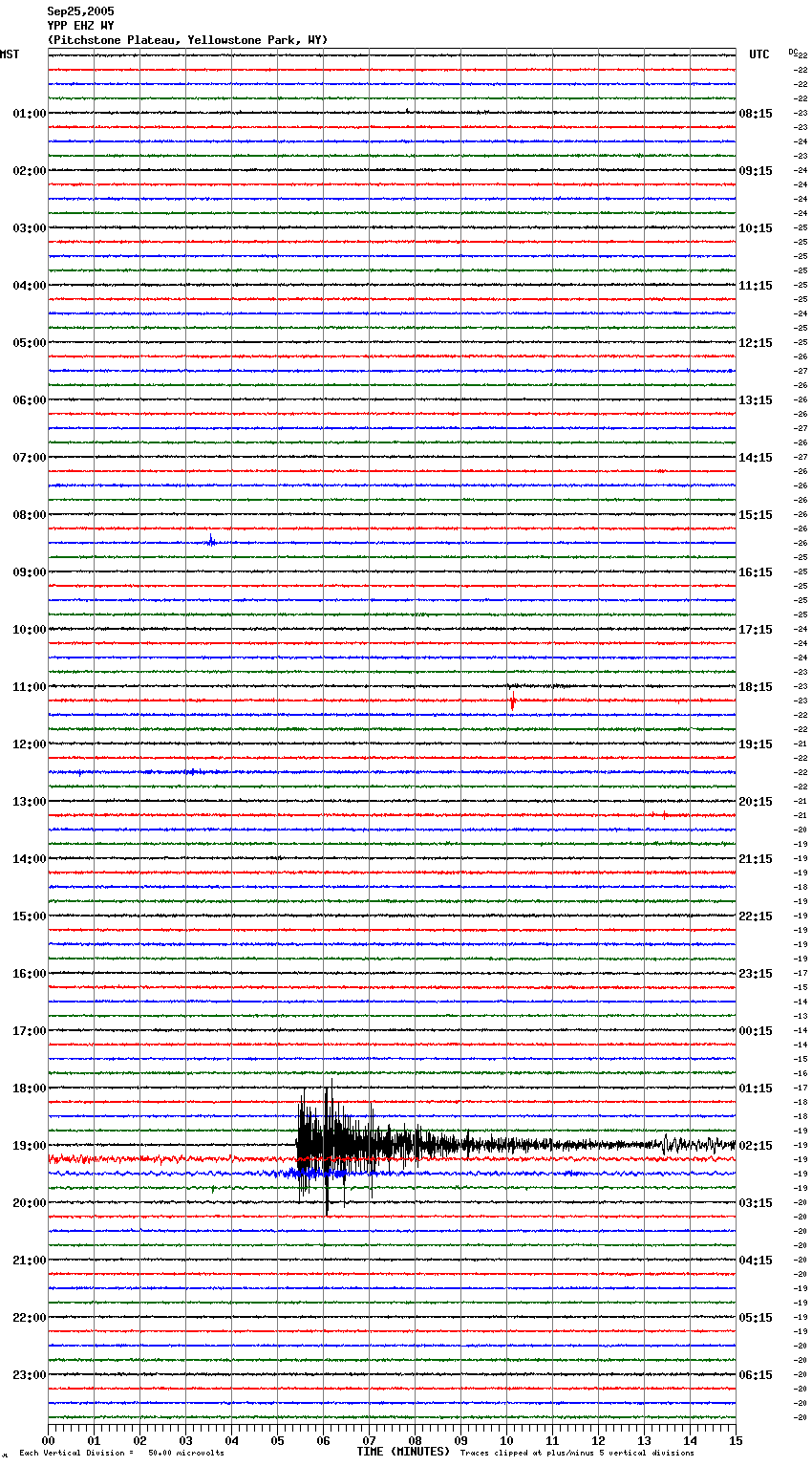812x1466 pixels.
Task: Select the 23:00 MST time label
Action: coord(30,1375)
